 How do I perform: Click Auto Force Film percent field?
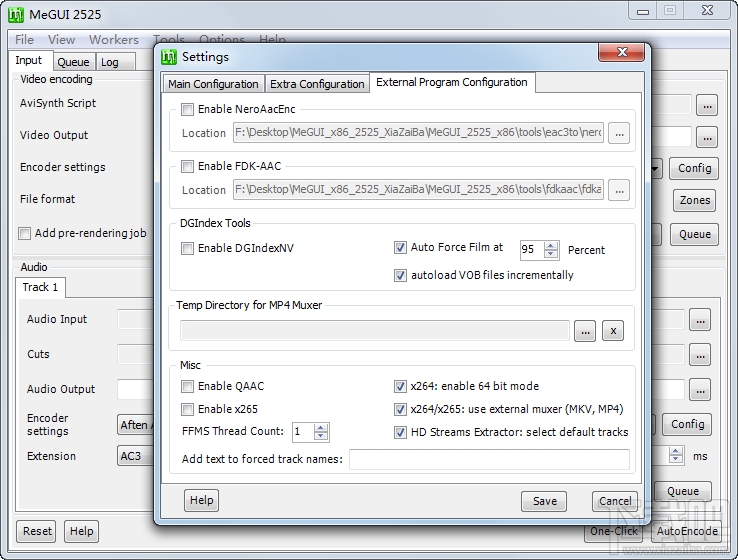(532, 250)
